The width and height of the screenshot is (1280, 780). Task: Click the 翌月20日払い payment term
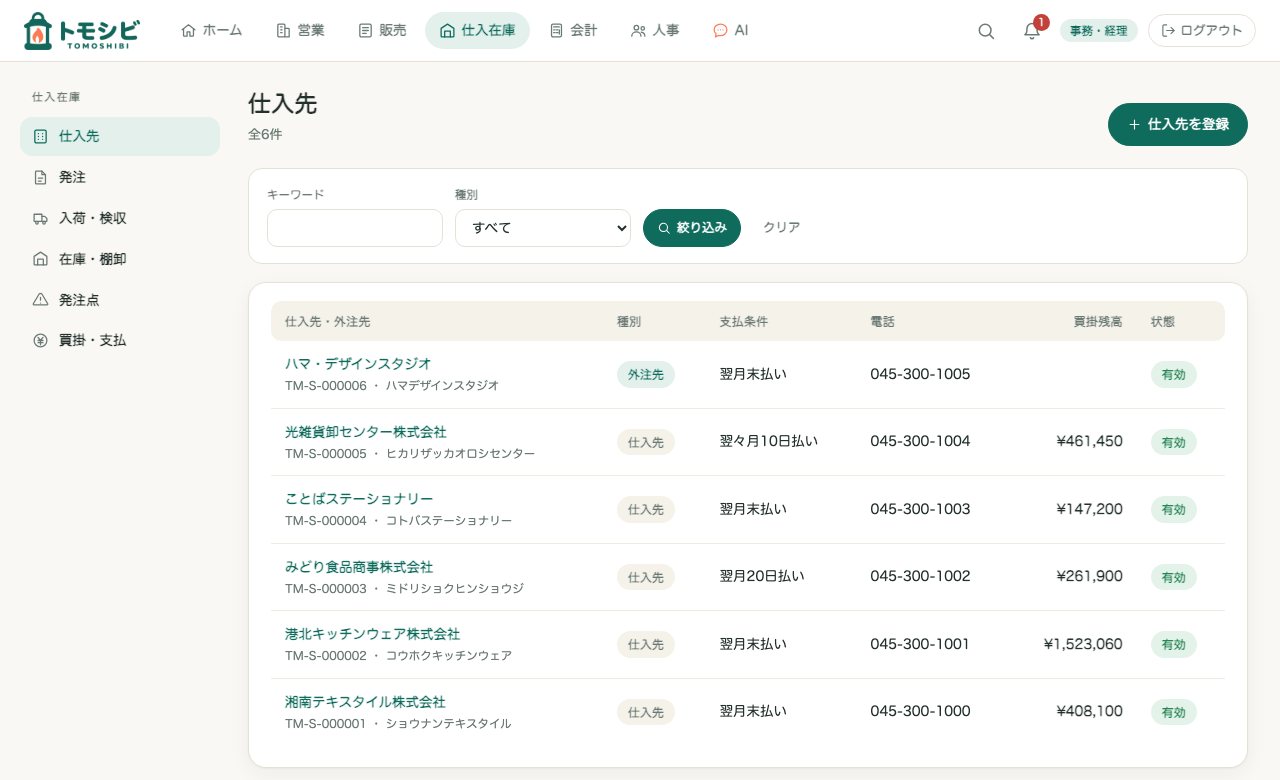click(x=762, y=576)
